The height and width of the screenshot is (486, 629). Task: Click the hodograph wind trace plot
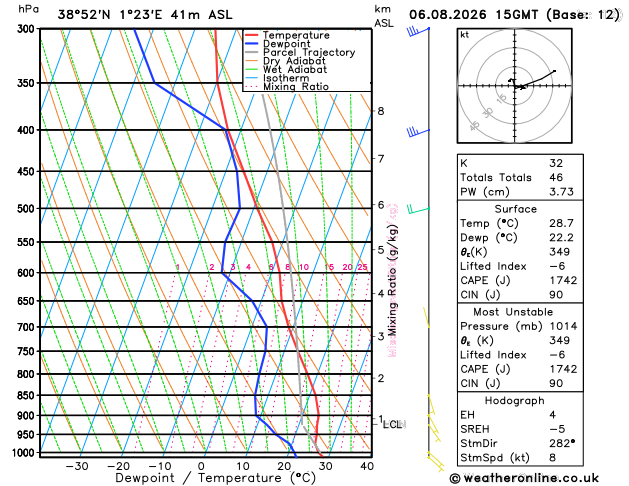(532, 80)
